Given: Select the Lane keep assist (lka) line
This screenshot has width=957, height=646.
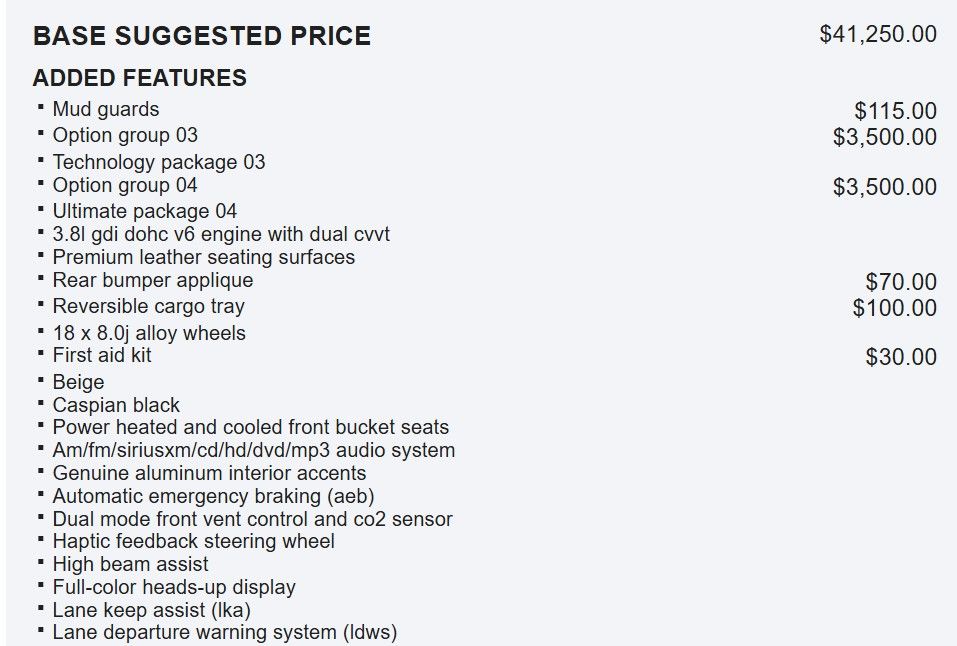Looking at the screenshot, I should [151, 610].
